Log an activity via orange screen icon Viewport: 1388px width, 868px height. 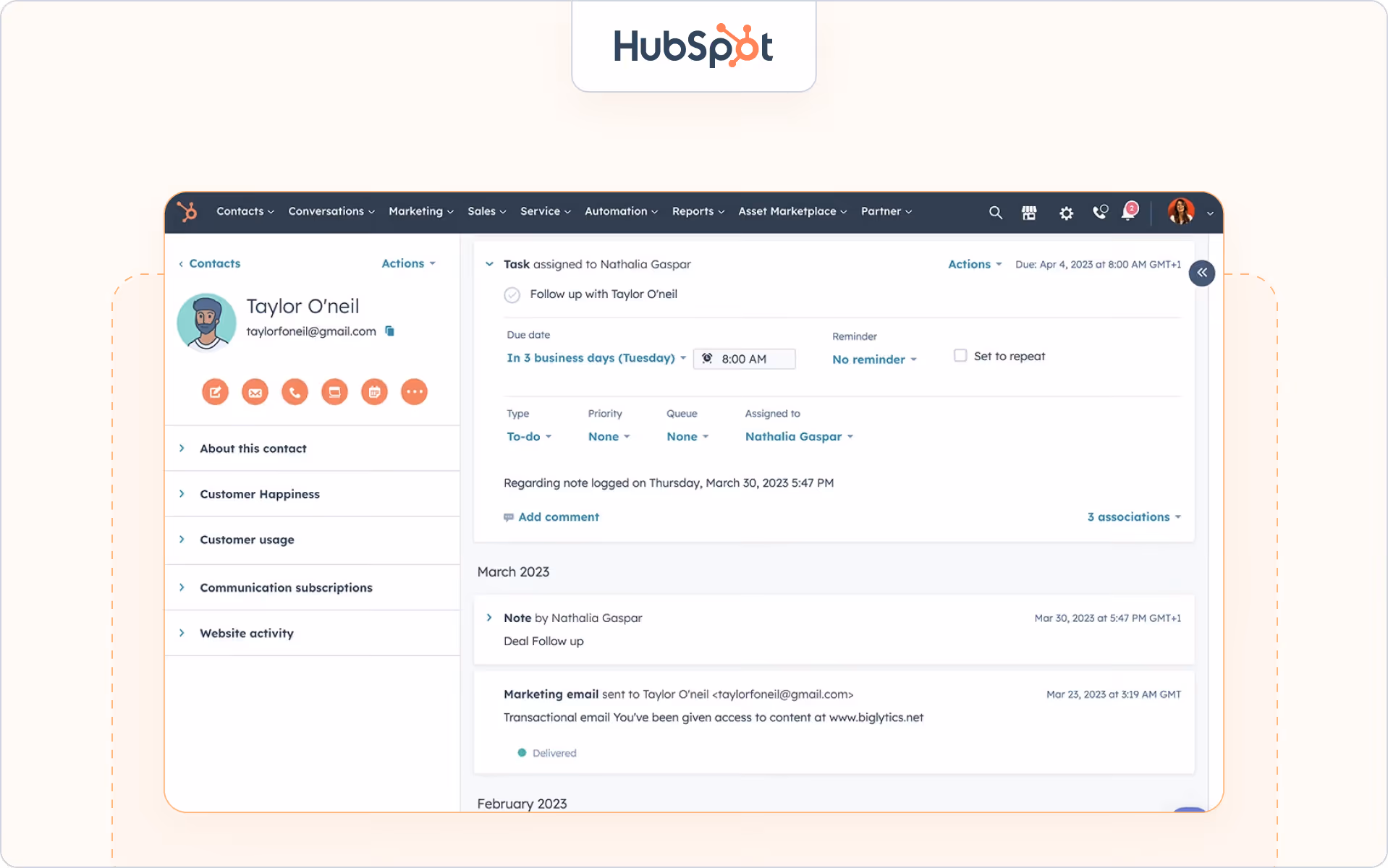[334, 392]
